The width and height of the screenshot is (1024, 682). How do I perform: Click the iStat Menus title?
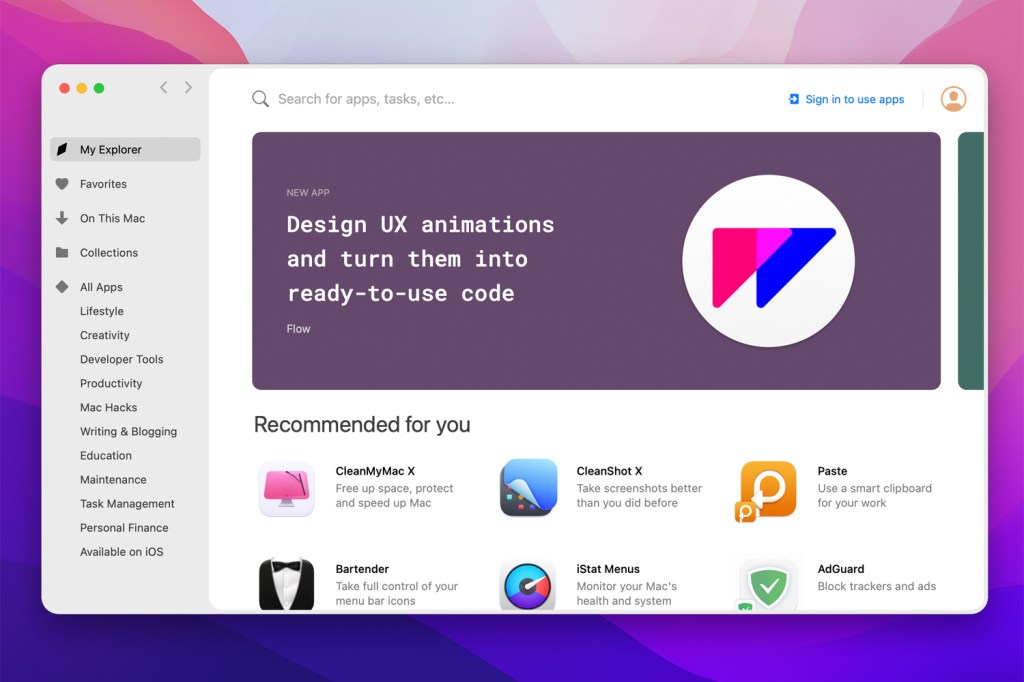coord(608,569)
